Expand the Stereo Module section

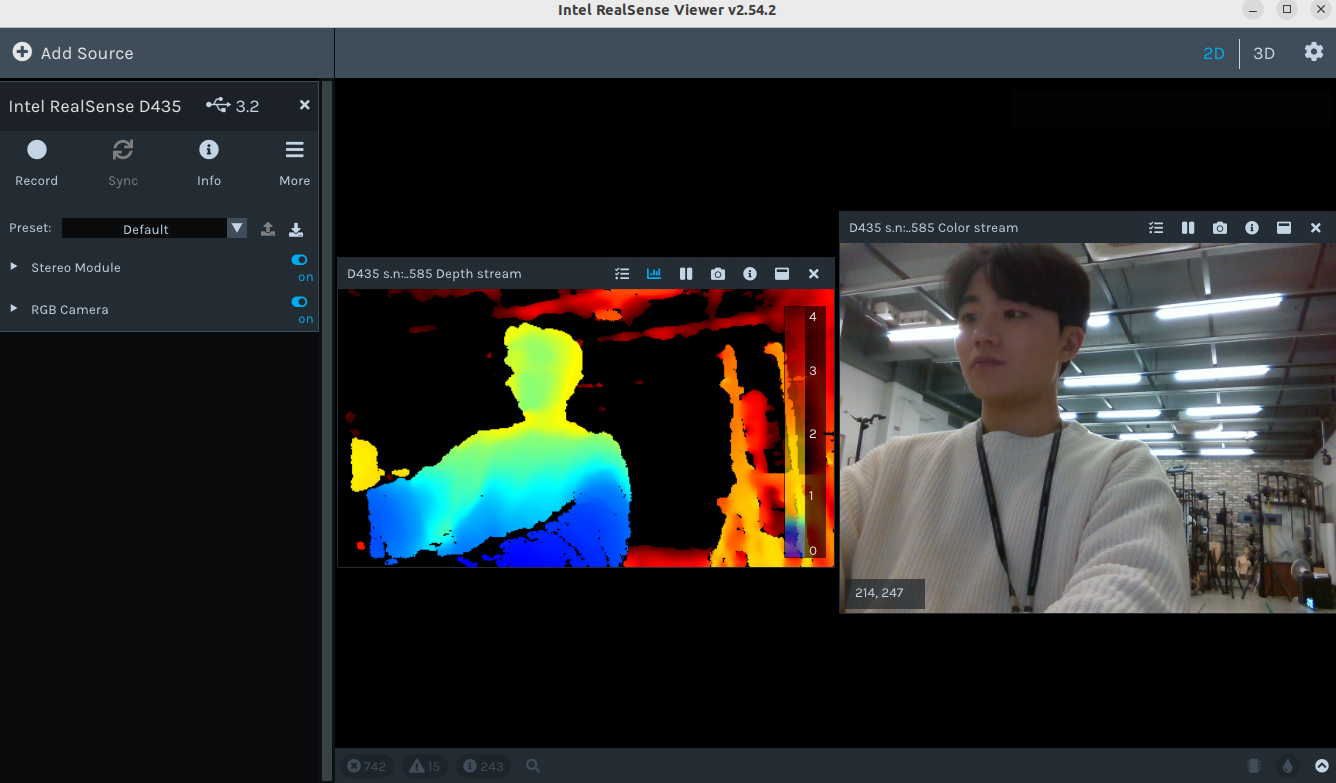[14, 267]
